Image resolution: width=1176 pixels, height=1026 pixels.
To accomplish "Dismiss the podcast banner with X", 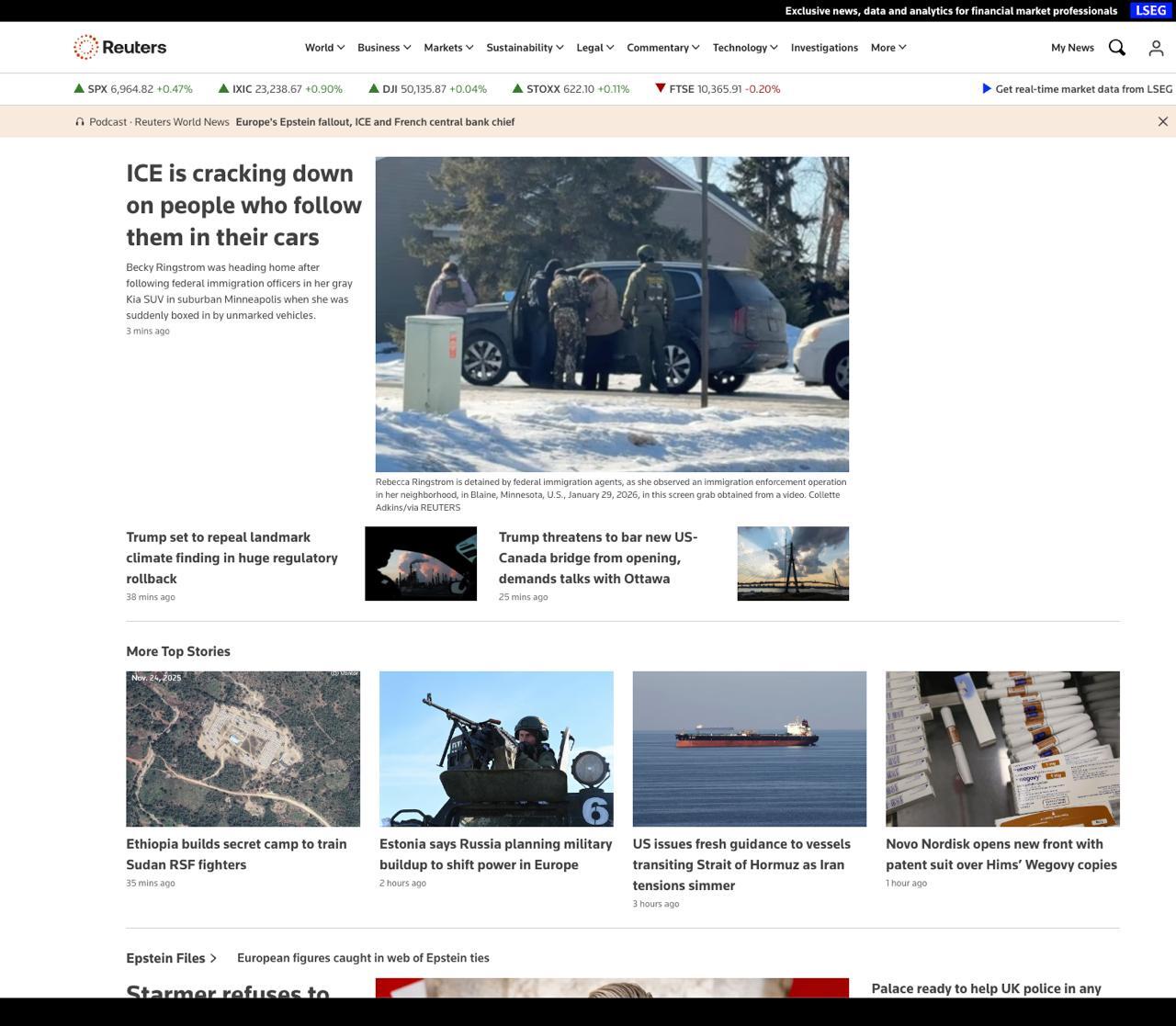I will point(1162,121).
